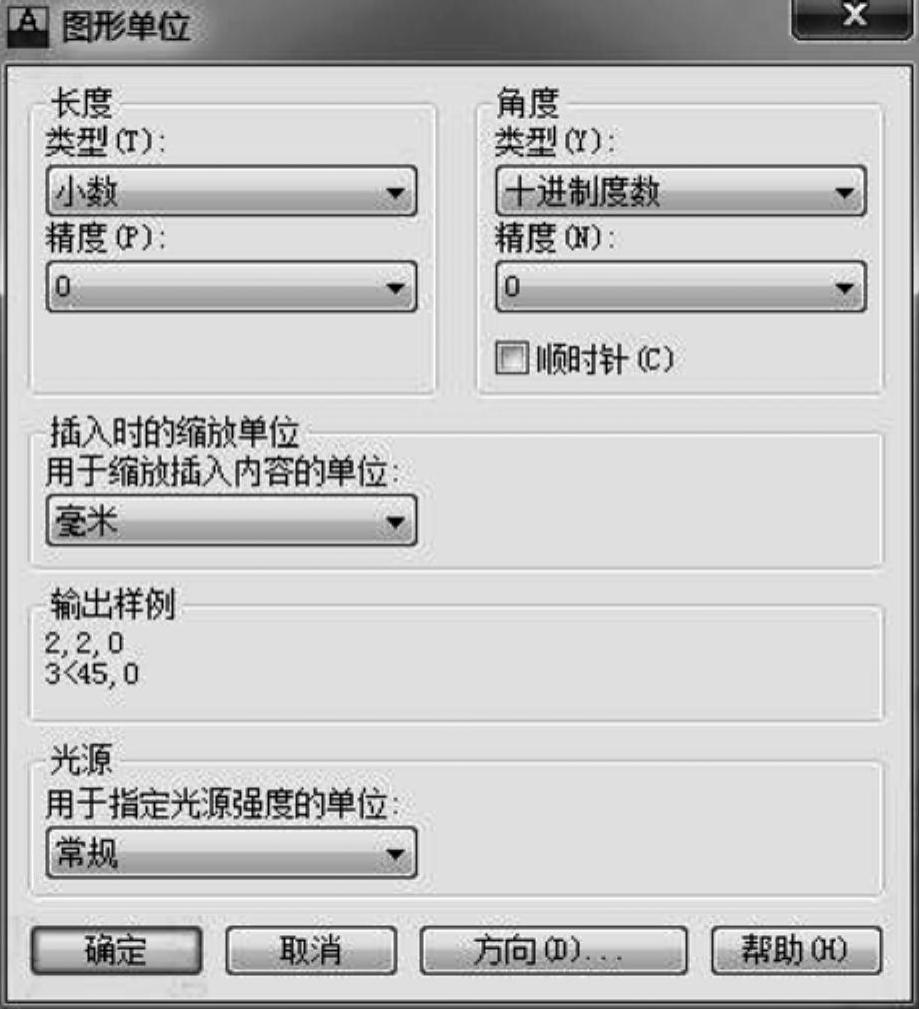Click the 精度(N) label under 角度
Screen dimensions: 919x1009
click(x=556, y=239)
